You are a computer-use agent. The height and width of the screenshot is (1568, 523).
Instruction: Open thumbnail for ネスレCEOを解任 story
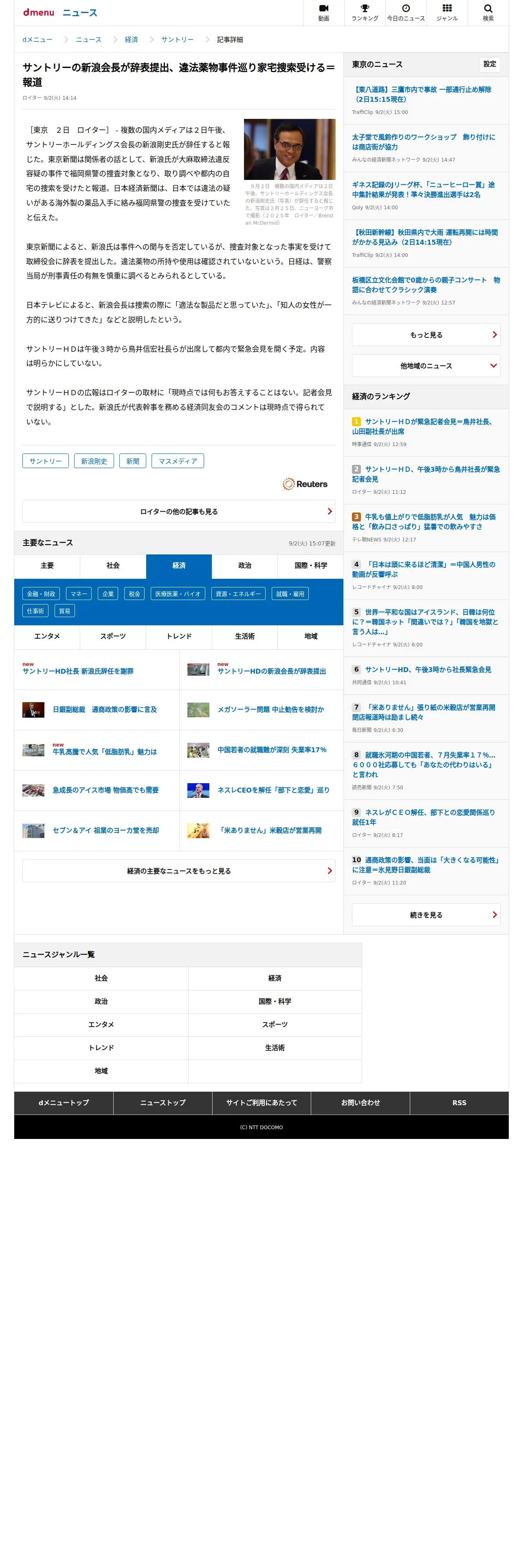pyautogui.click(x=198, y=790)
